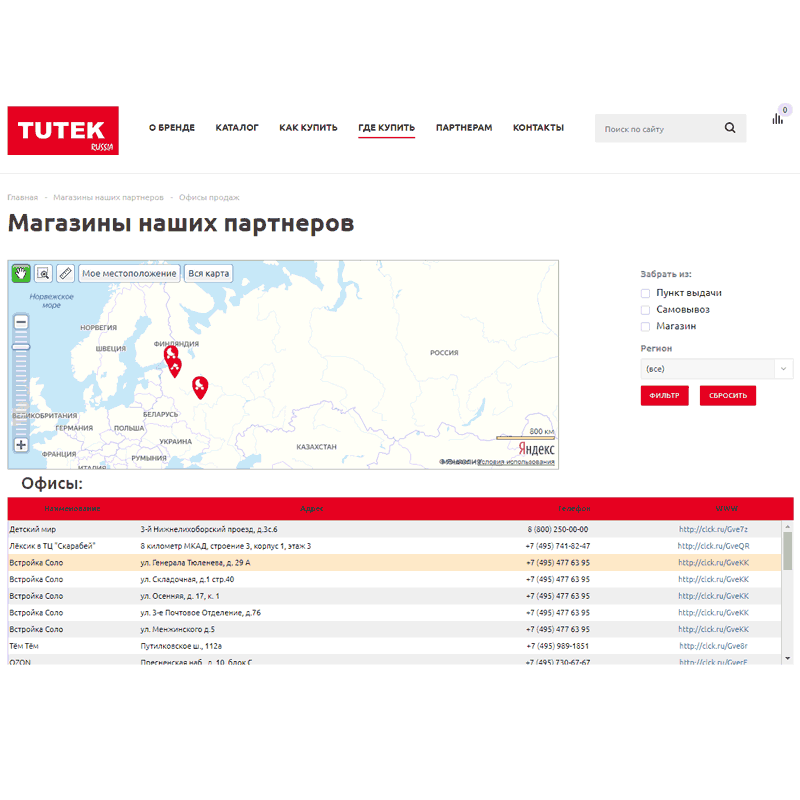Check the Пункт выдачи checkbox

pos(645,293)
